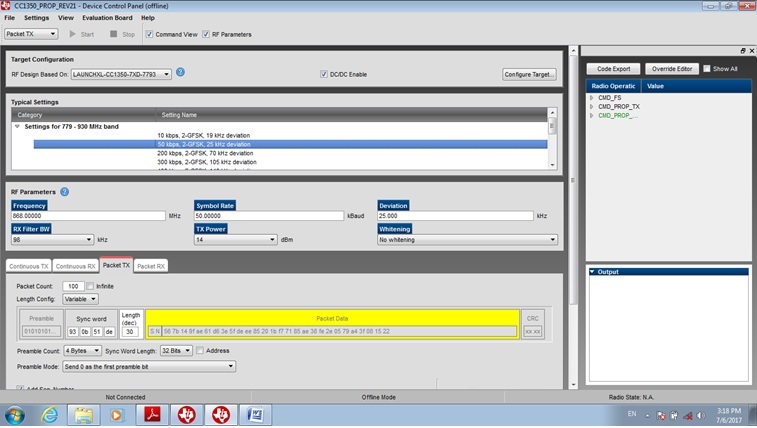The image size is (757, 428).
Task: Open RX Filter BW dropdown
Action: tap(52, 239)
